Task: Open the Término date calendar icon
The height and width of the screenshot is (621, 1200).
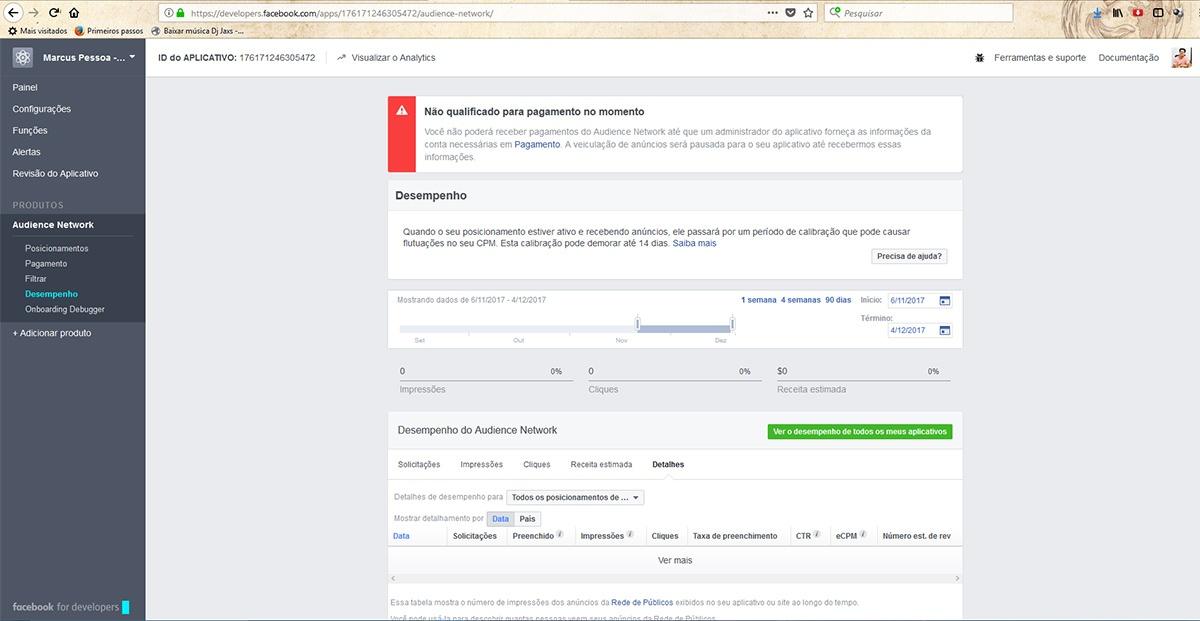Action: [945, 330]
